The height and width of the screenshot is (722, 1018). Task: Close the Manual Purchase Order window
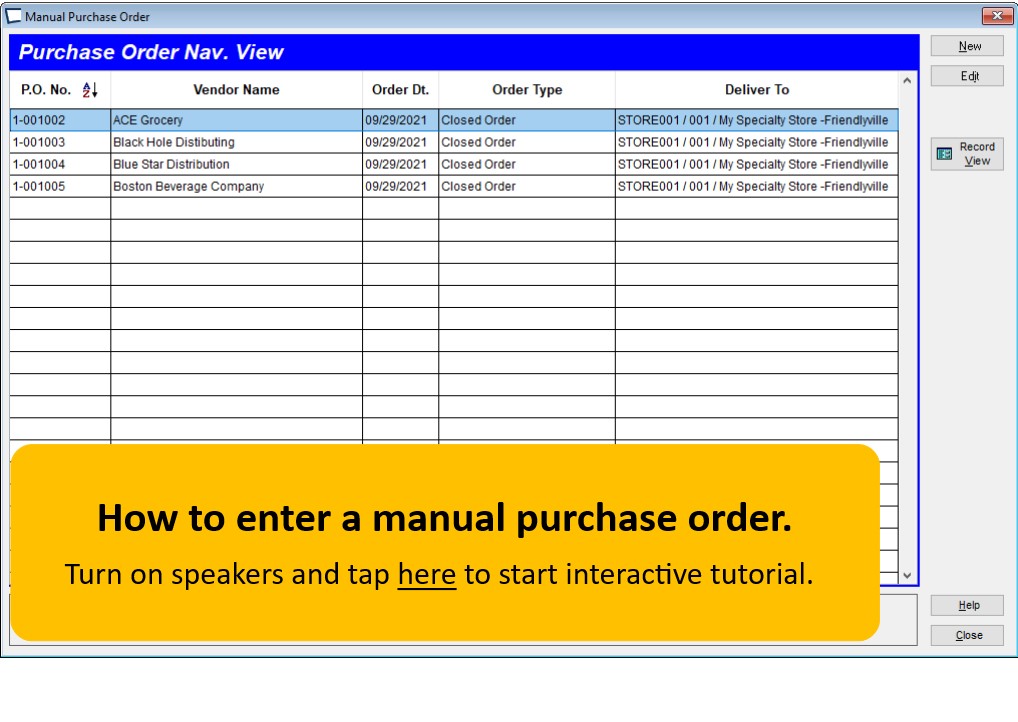(997, 16)
